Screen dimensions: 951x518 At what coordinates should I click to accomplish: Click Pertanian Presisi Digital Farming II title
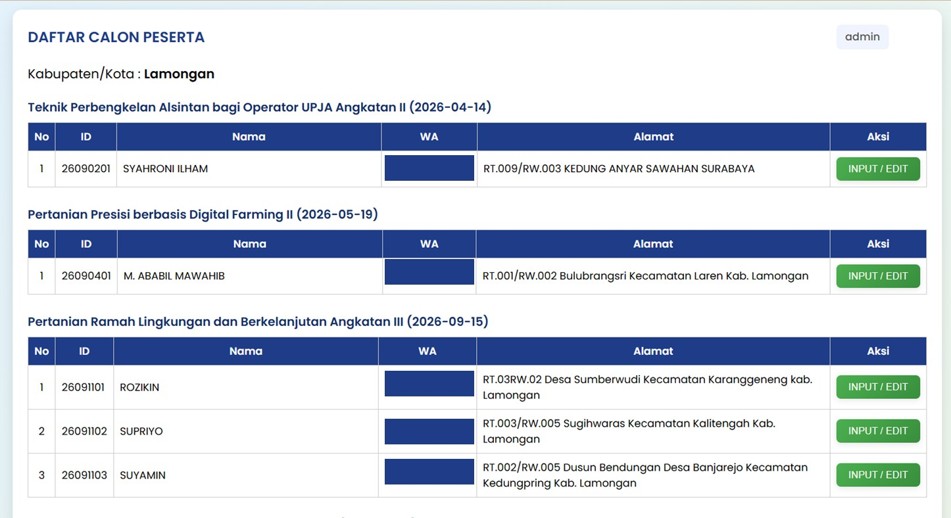203,214
